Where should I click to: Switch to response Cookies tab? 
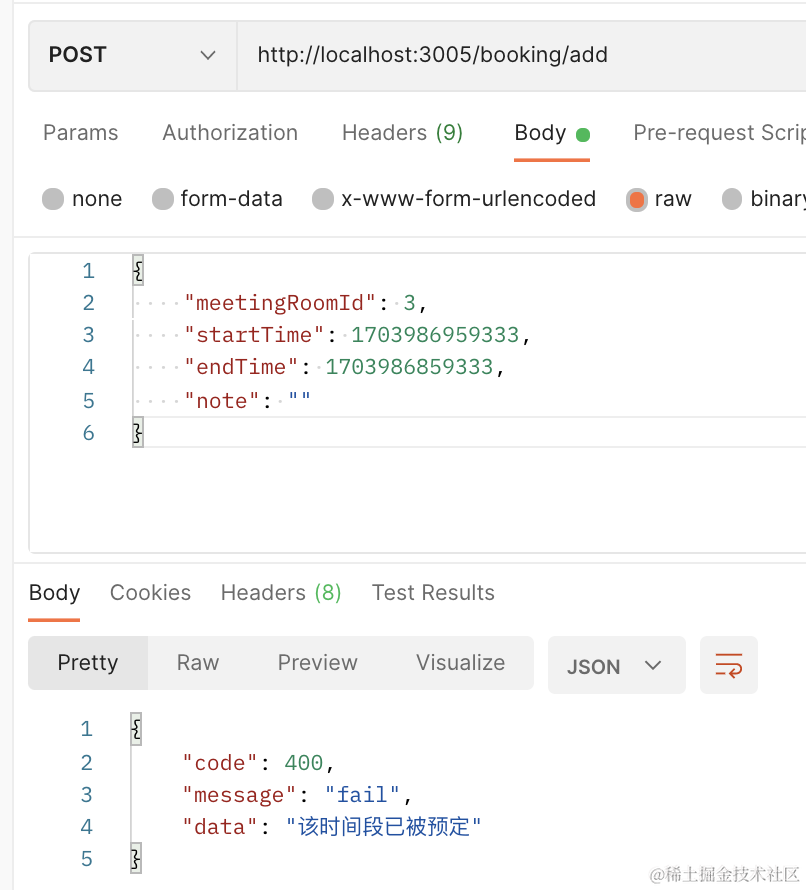point(150,593)
